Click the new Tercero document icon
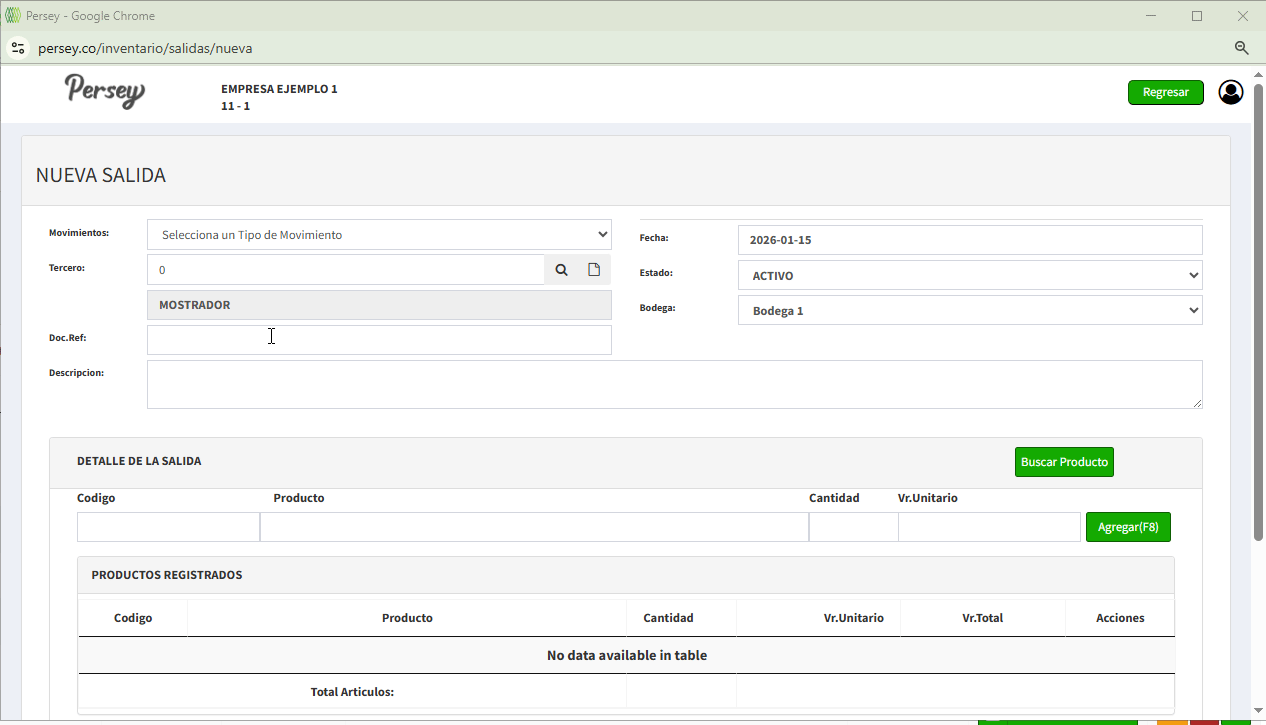Viewport: 1266px width, 725px height. (594, 270)
